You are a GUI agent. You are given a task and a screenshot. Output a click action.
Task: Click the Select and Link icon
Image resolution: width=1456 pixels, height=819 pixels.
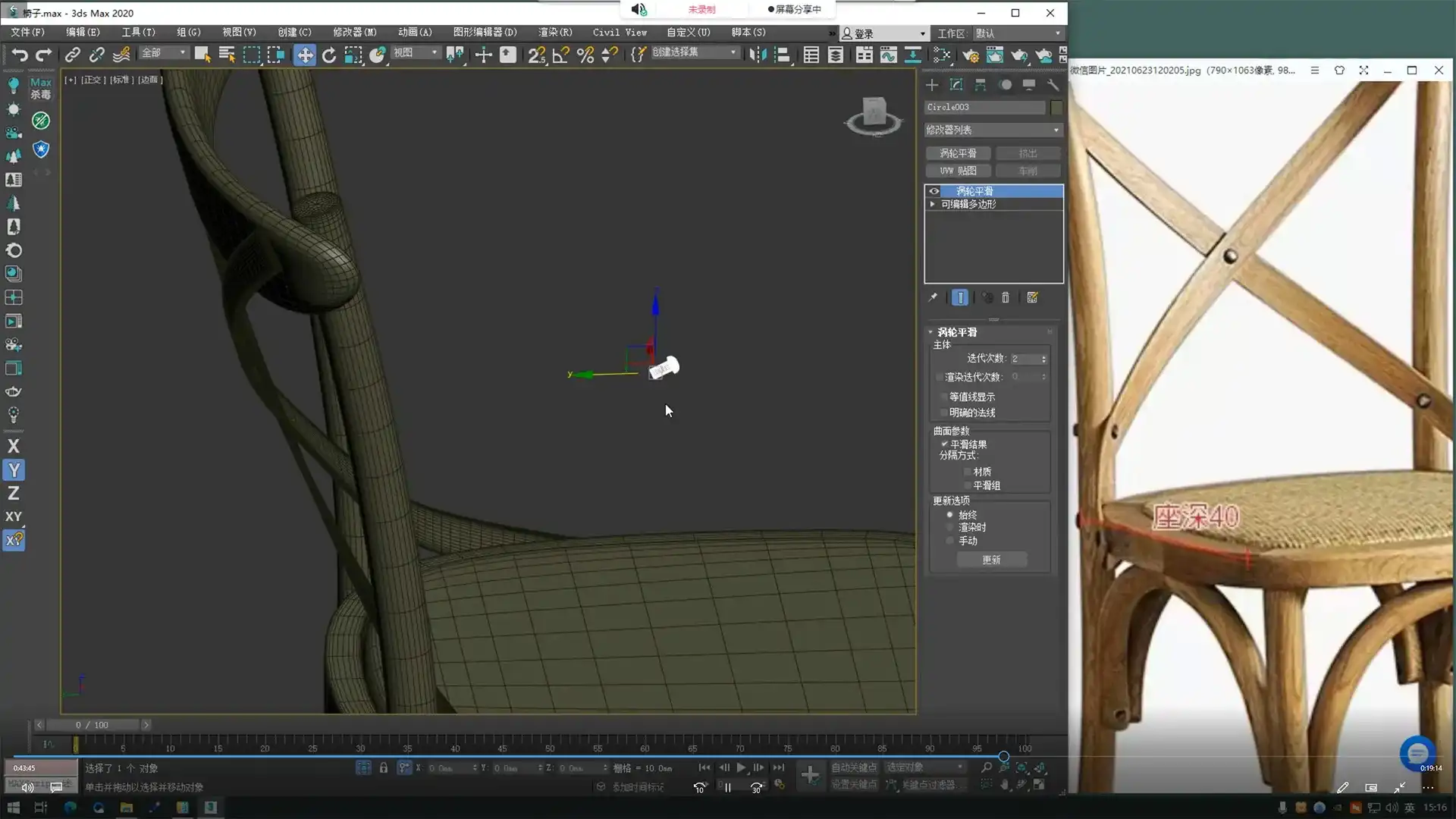tap(72, 55)
